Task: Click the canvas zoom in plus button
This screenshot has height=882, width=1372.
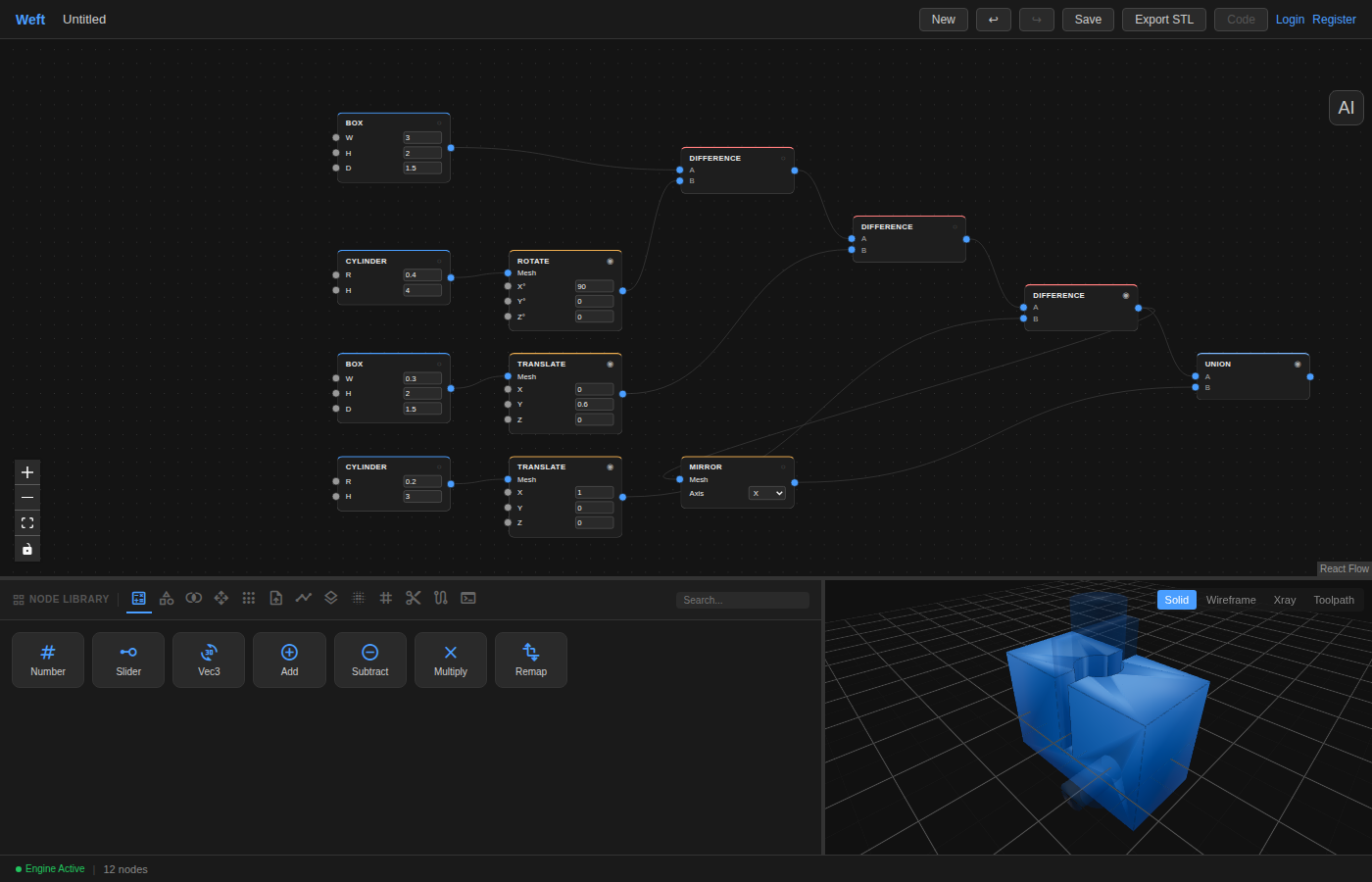Action: click(x=27, y=472)
